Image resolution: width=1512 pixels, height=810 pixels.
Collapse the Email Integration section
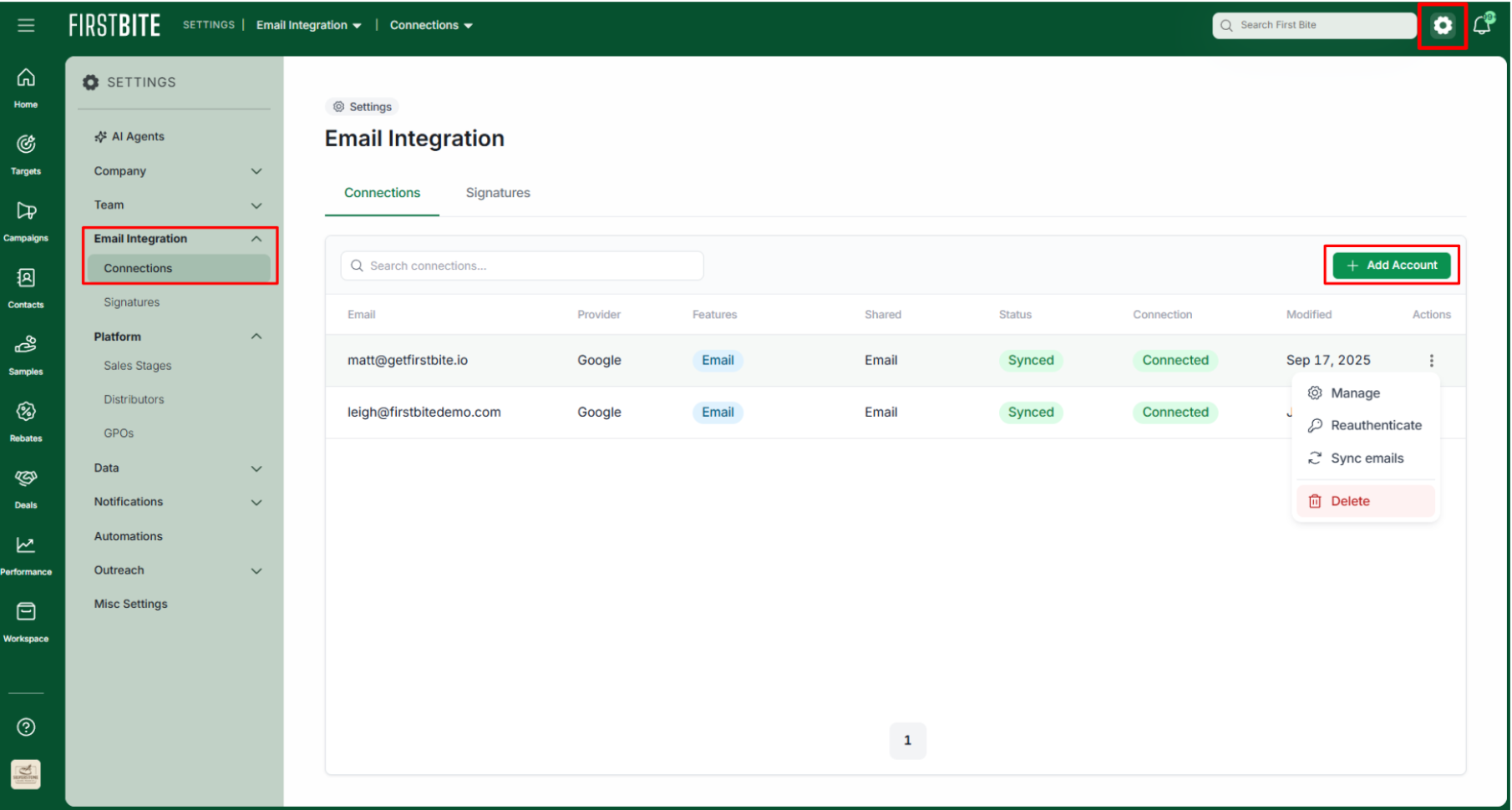[x=178, y=239]
